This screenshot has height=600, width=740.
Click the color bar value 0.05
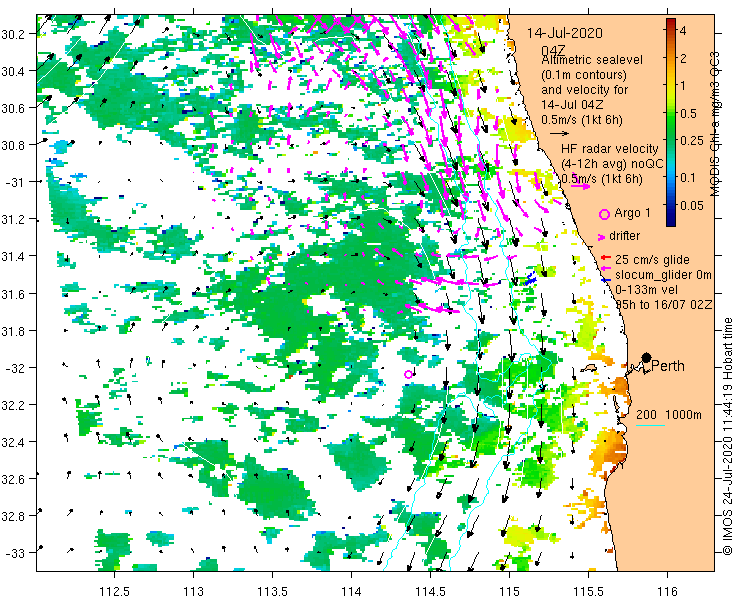(691, 205)
